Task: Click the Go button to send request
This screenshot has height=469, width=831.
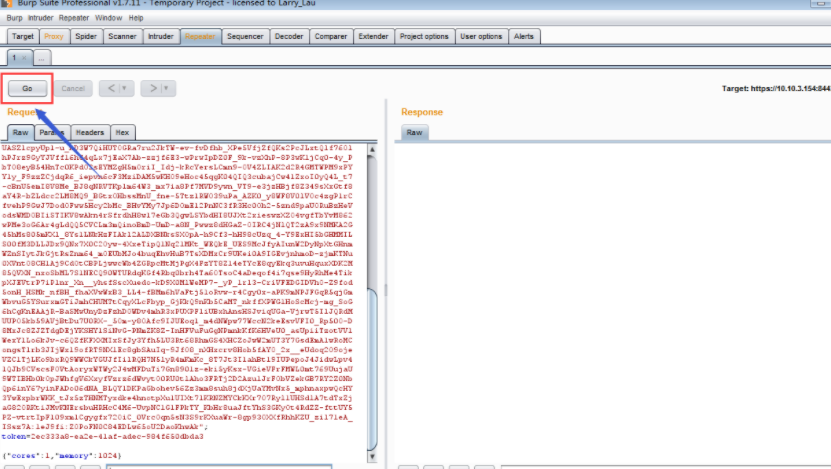Action: tap(27, 89)
